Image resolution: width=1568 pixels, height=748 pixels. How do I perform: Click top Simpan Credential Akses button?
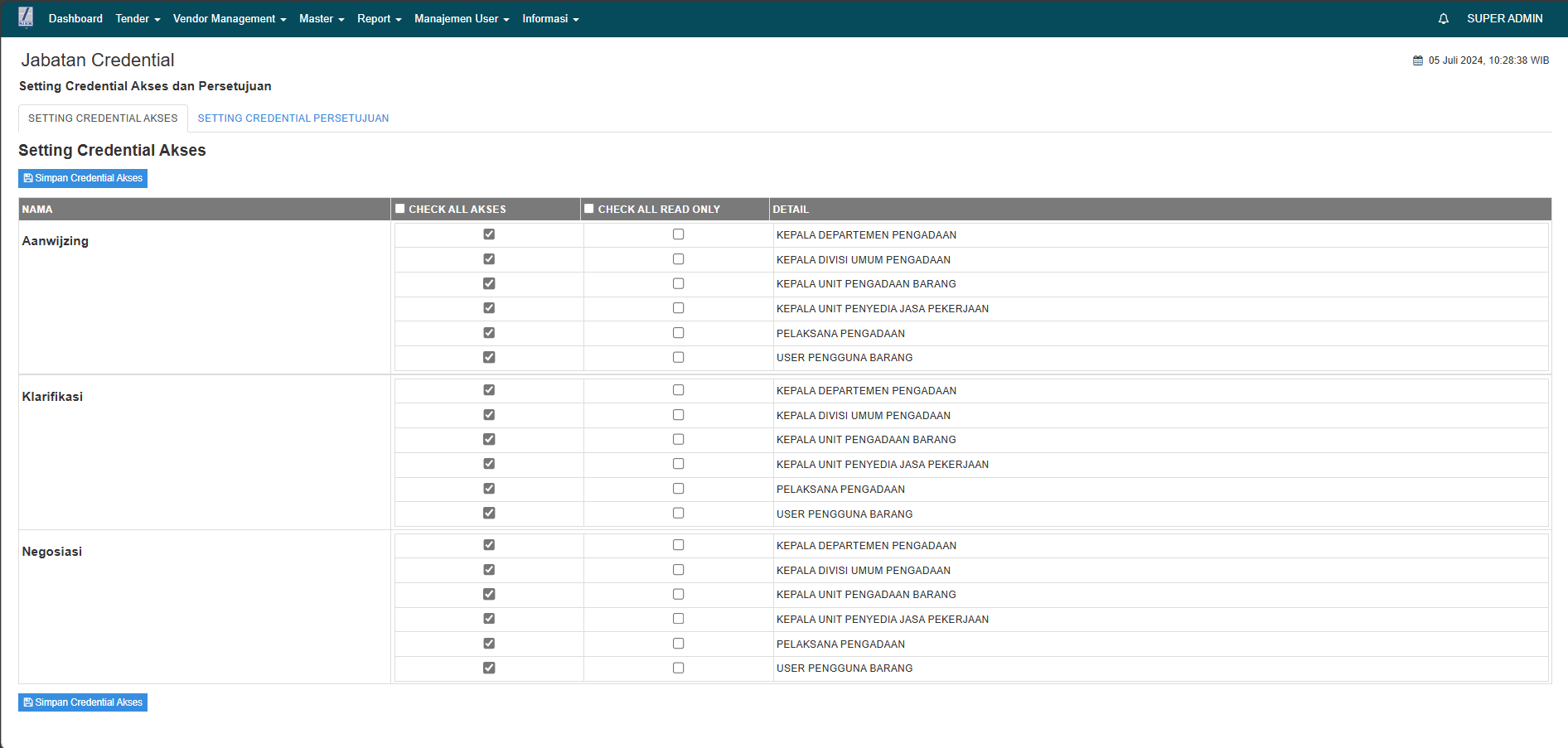click(x=83, y=178)
